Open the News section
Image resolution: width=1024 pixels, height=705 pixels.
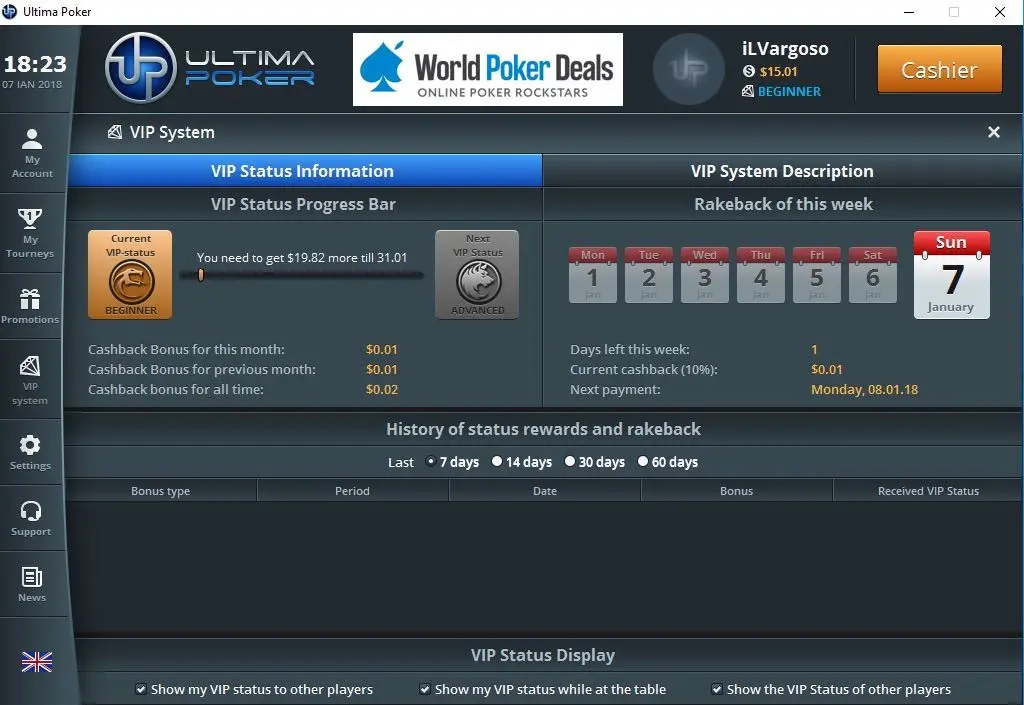(33, 584)
